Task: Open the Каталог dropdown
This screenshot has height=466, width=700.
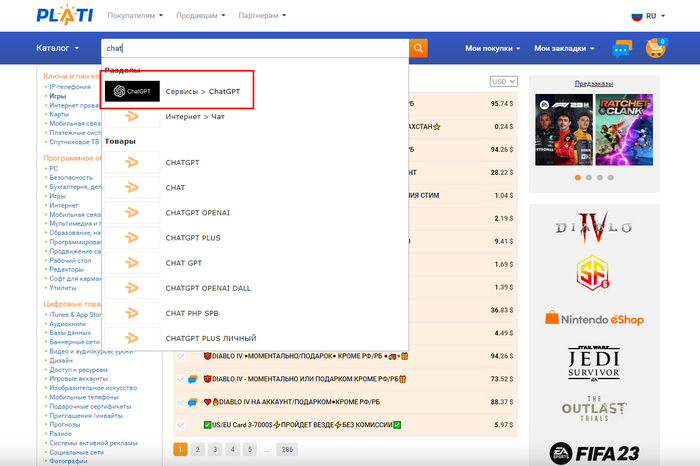Action: tap(58, 48)
